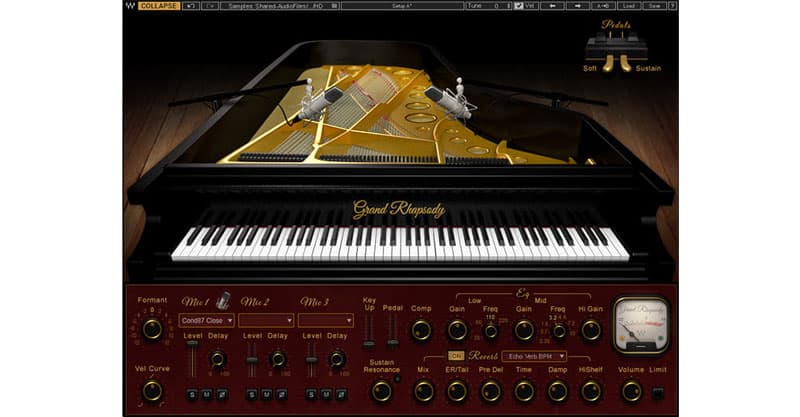This screenshot has height=417, width=800.
Task: Click the A→B copy button
Action: [603, 6]
